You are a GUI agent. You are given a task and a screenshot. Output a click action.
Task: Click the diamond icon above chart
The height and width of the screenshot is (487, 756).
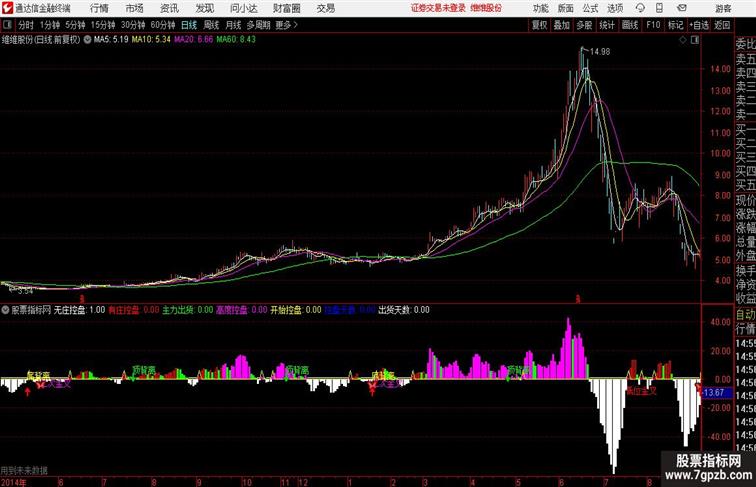pos(683,40)
